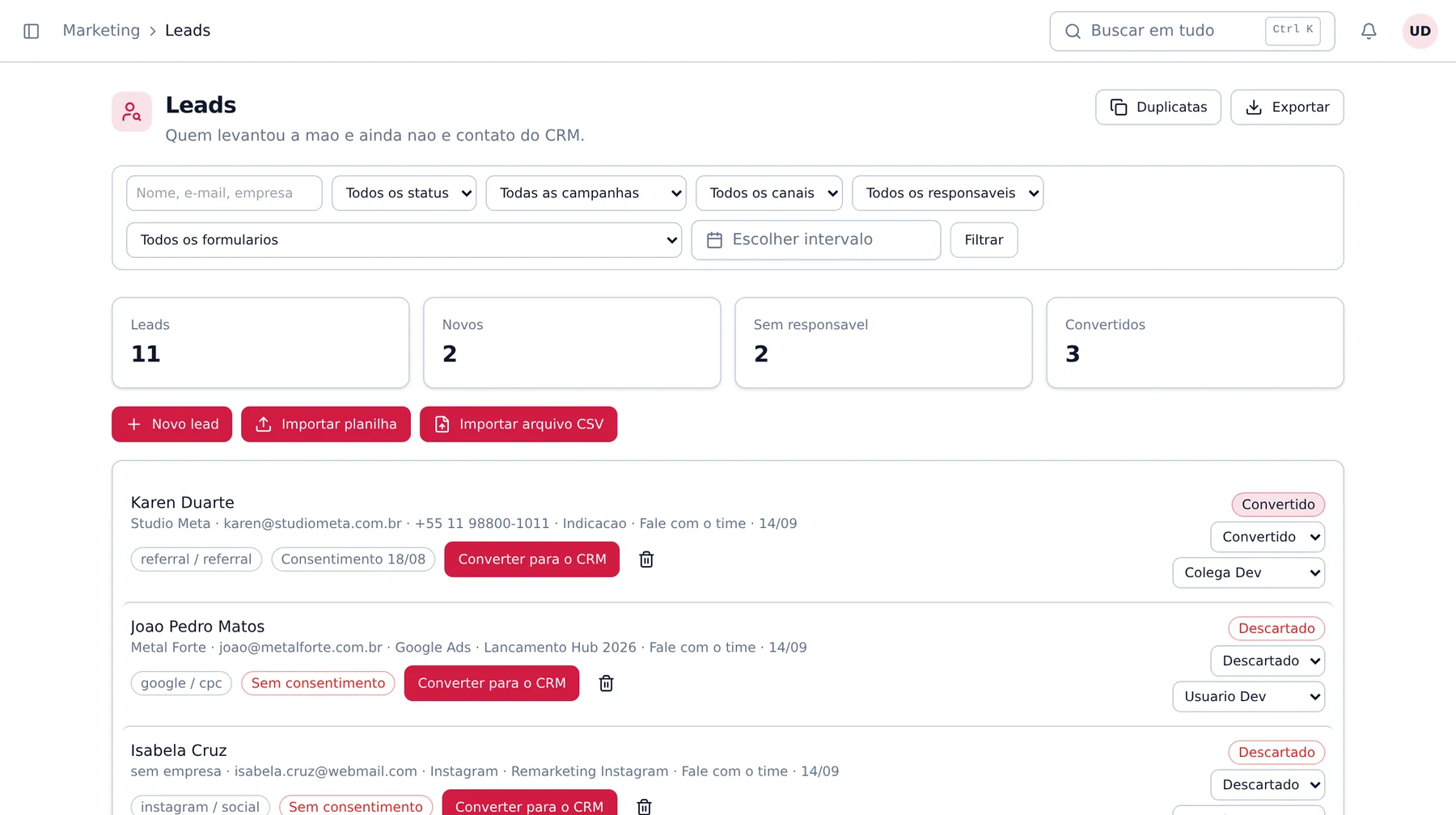Apply filters with the Filtrar button

pyautogui.click(x=984, y=240)
